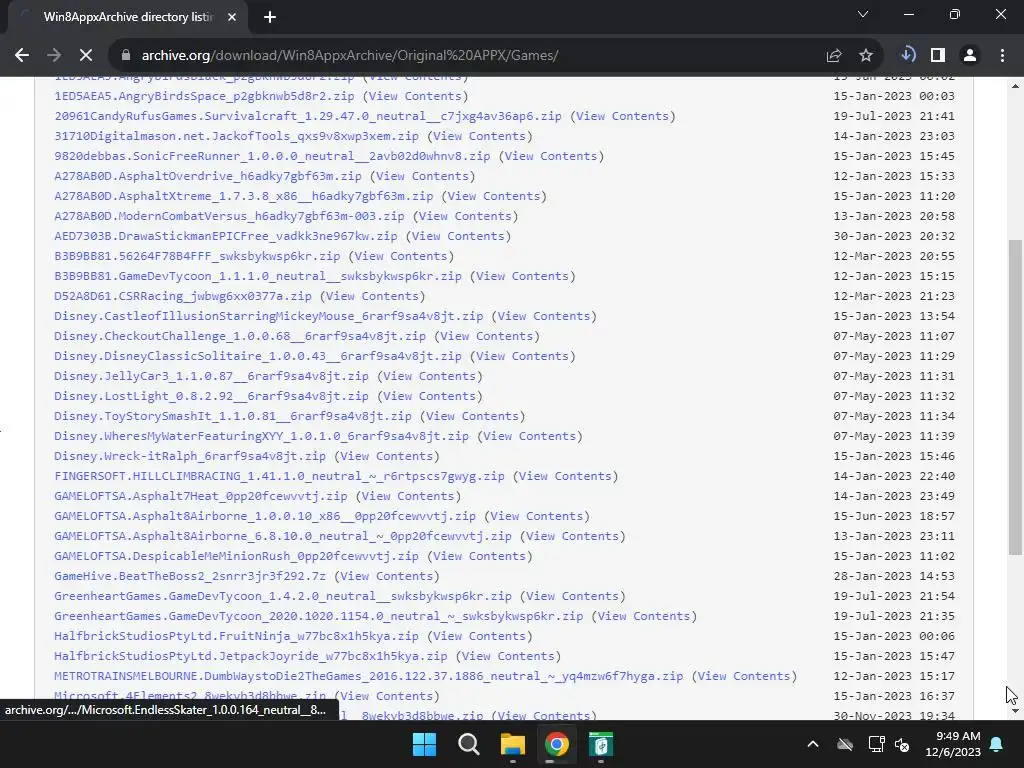Click the cloud sync tray icon
This screenshot has height=768, width=1024.
pos(845,744)
